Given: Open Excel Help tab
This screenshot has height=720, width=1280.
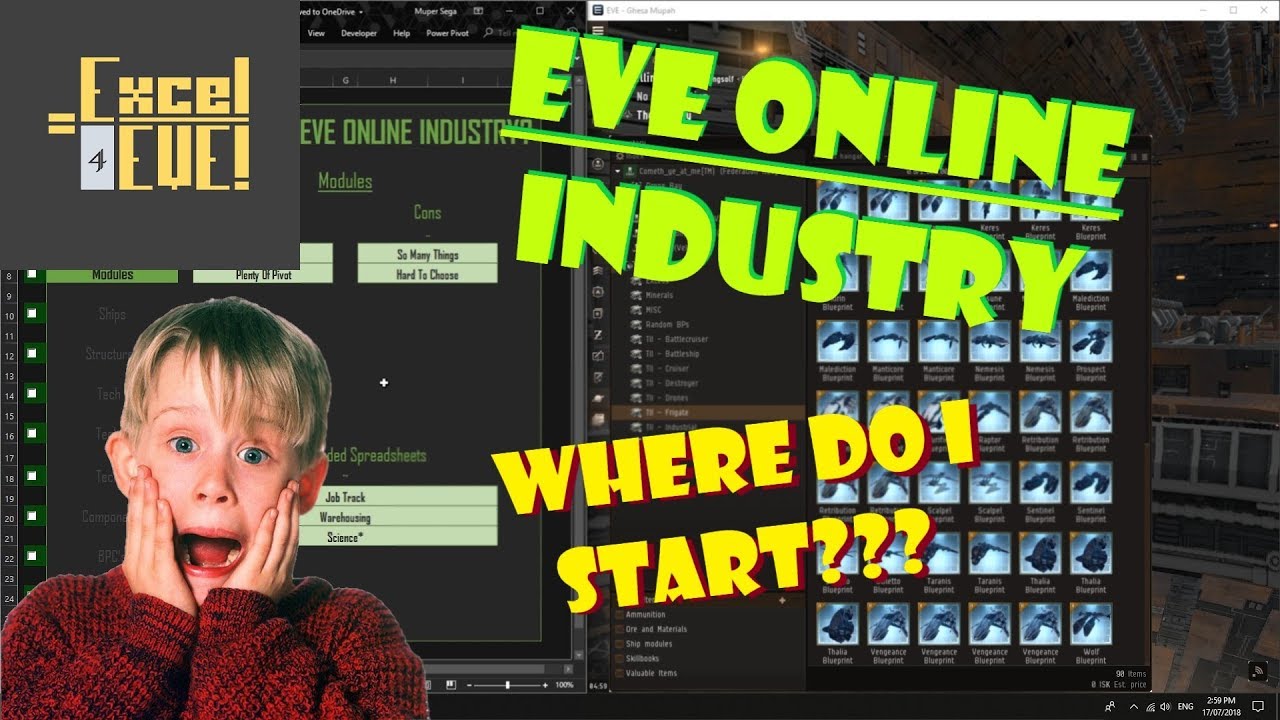Looking at the screenshot, I should 402,33.
